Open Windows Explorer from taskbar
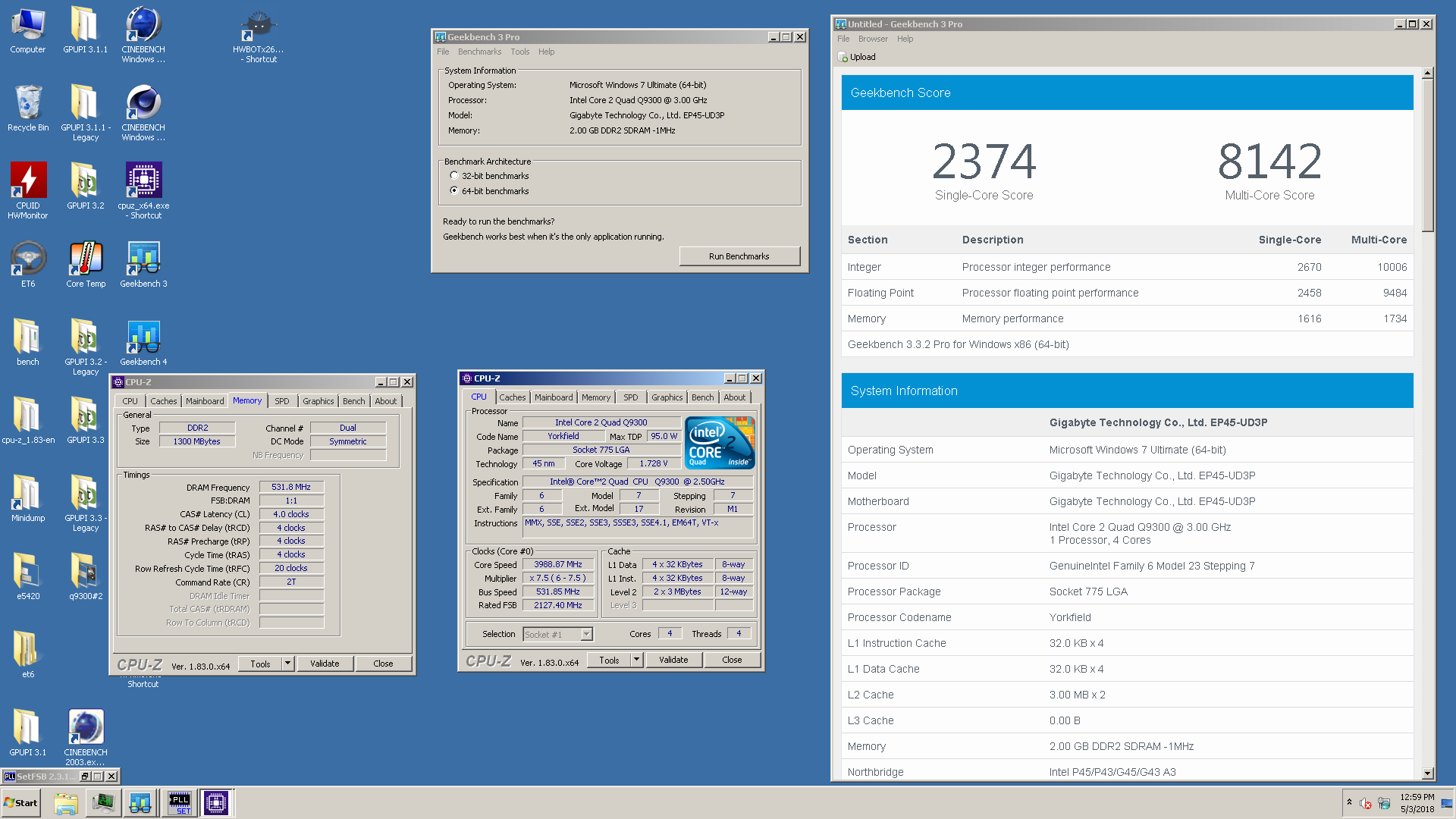This screenshot has width=1456, height=819. [x=66, y=803]
